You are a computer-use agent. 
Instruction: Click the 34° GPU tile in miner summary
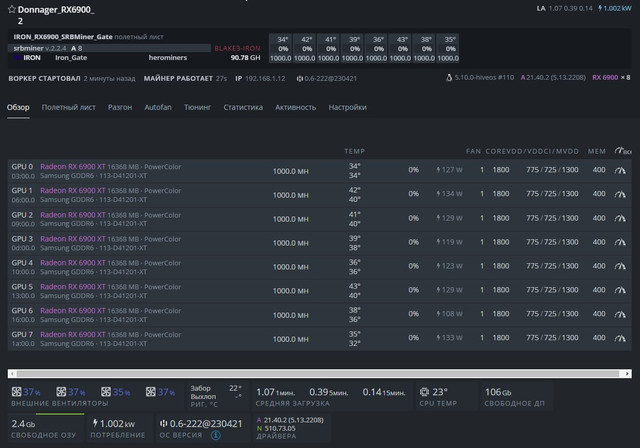280,49
